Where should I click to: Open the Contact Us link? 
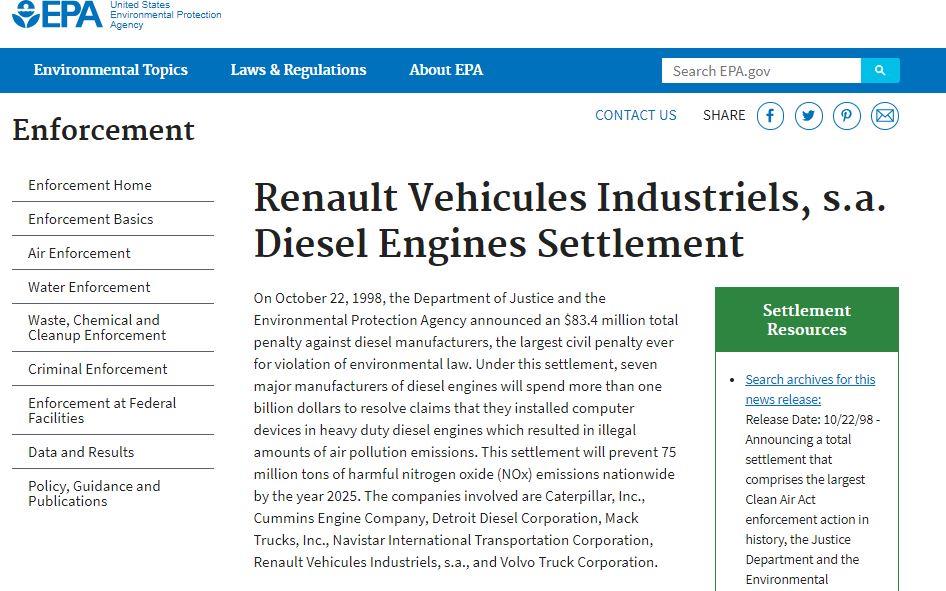[636, 115]
